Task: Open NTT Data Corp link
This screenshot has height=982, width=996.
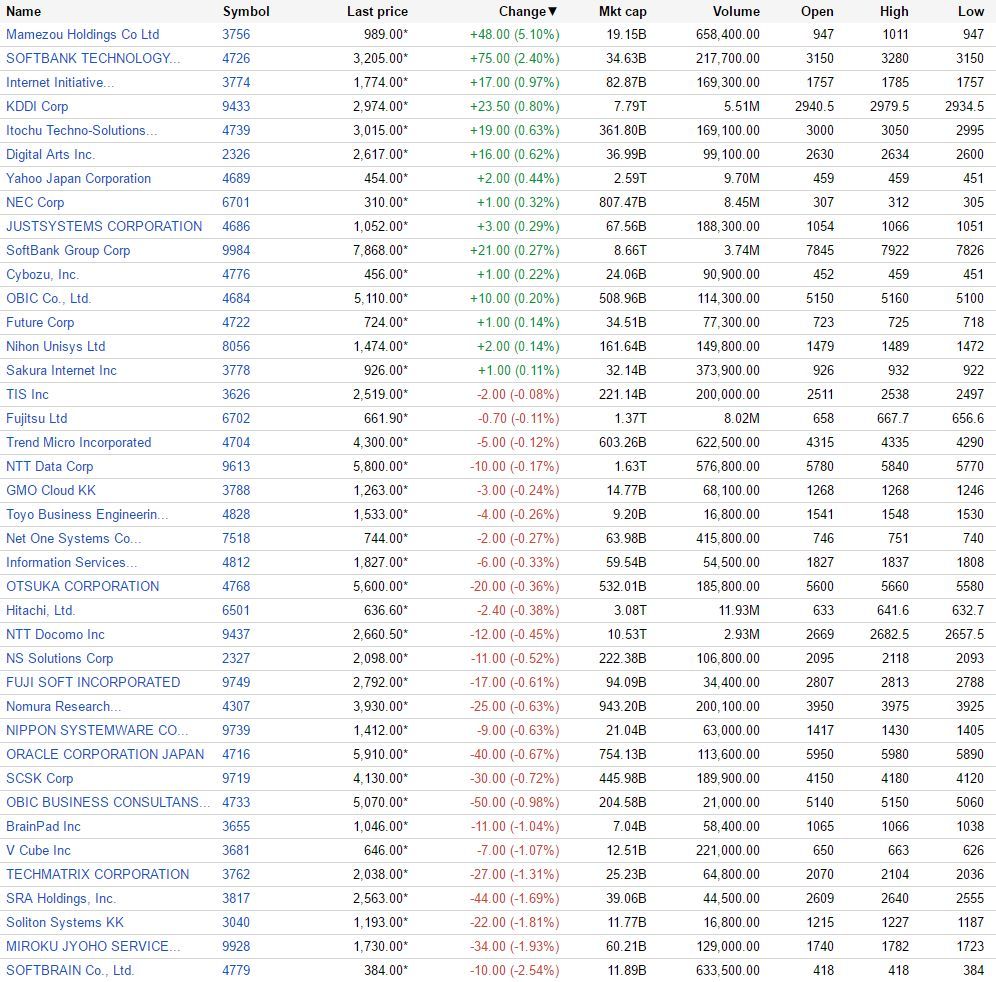Action: (50, 466)
